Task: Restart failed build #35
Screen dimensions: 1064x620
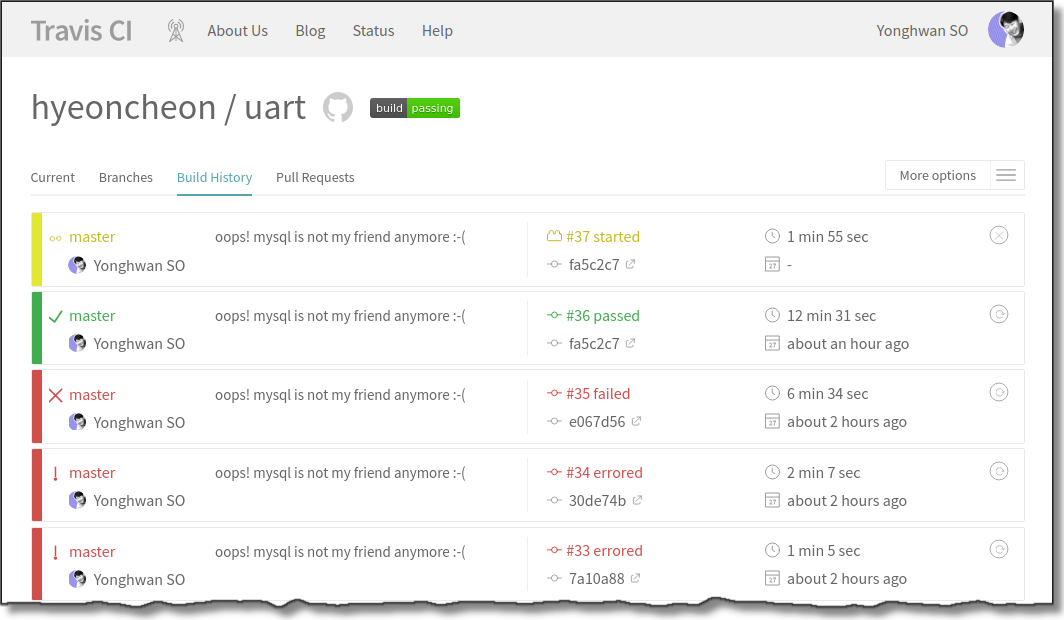Action: pyautogui.click(x=998, y=393)
